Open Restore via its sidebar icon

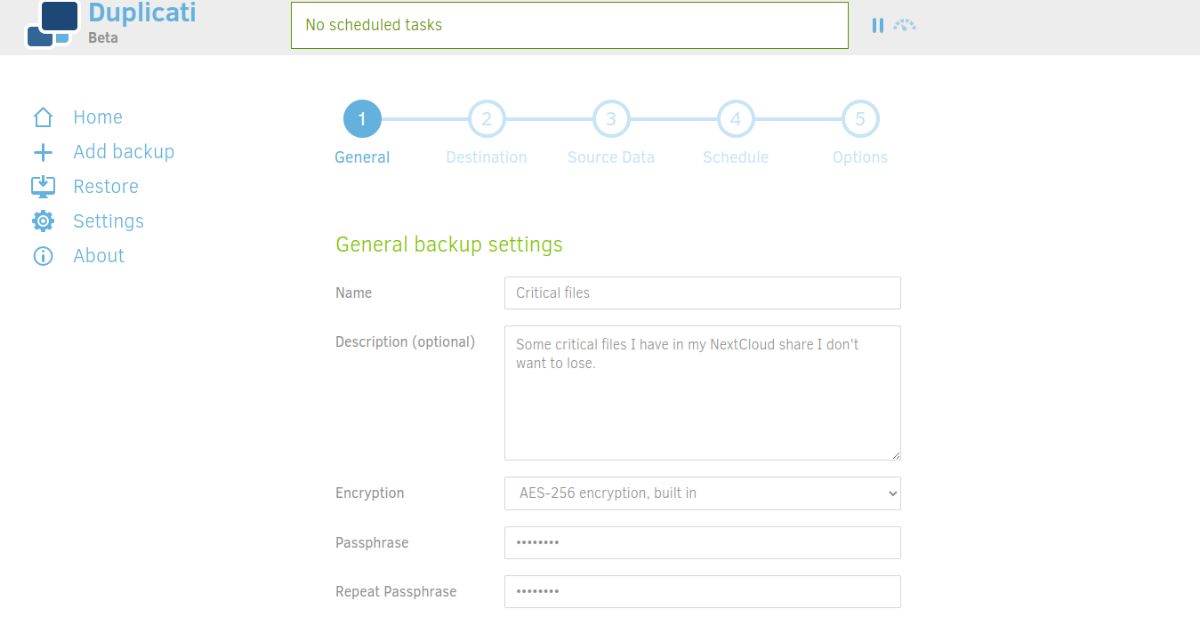(42, 186)
